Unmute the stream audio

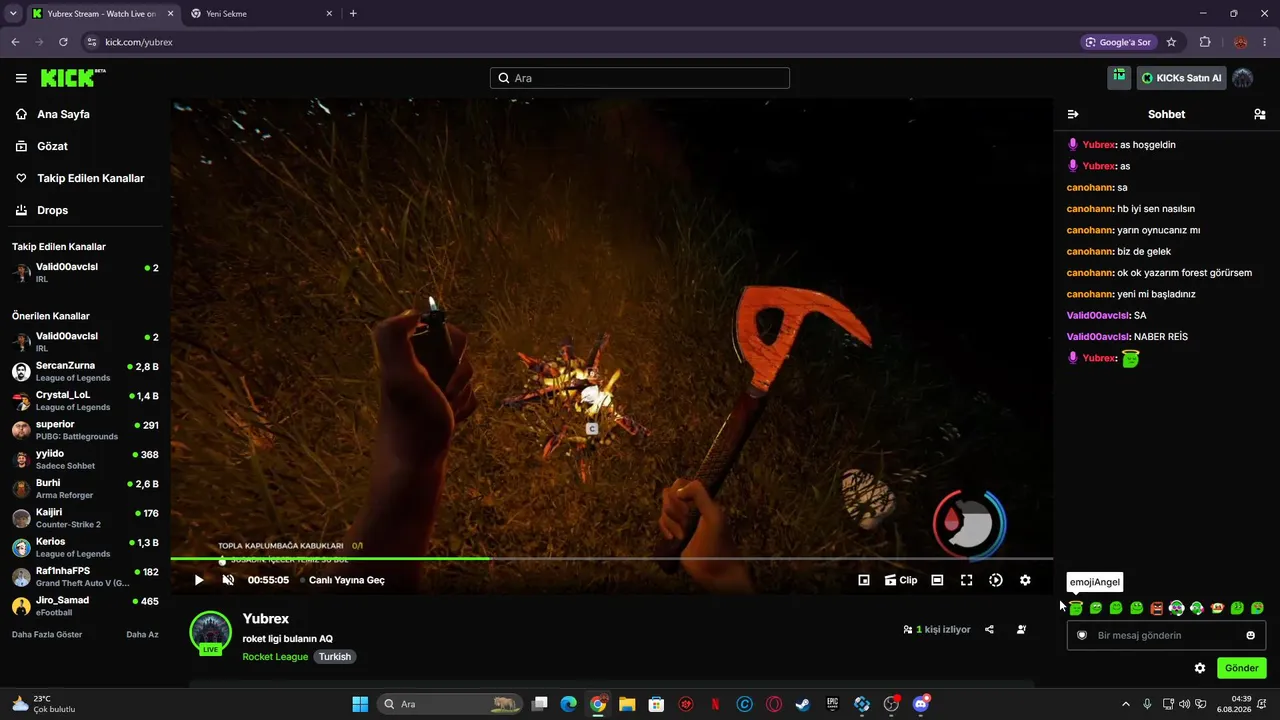pos(228,580)
